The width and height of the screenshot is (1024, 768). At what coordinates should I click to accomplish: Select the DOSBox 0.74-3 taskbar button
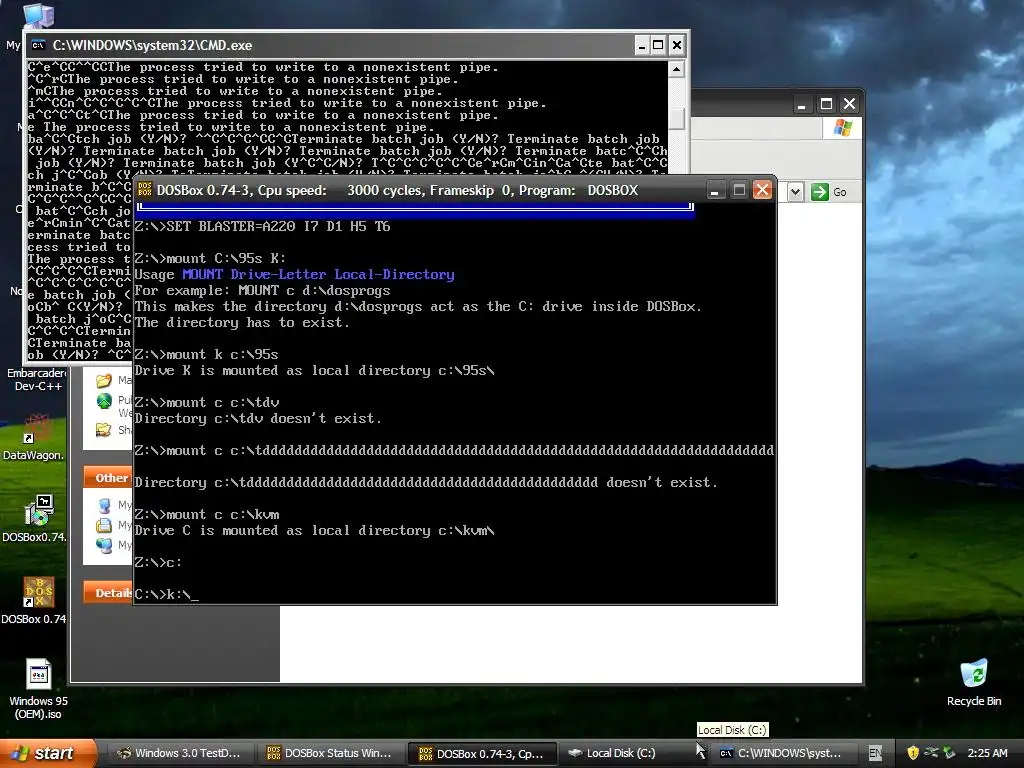point(482,753)
